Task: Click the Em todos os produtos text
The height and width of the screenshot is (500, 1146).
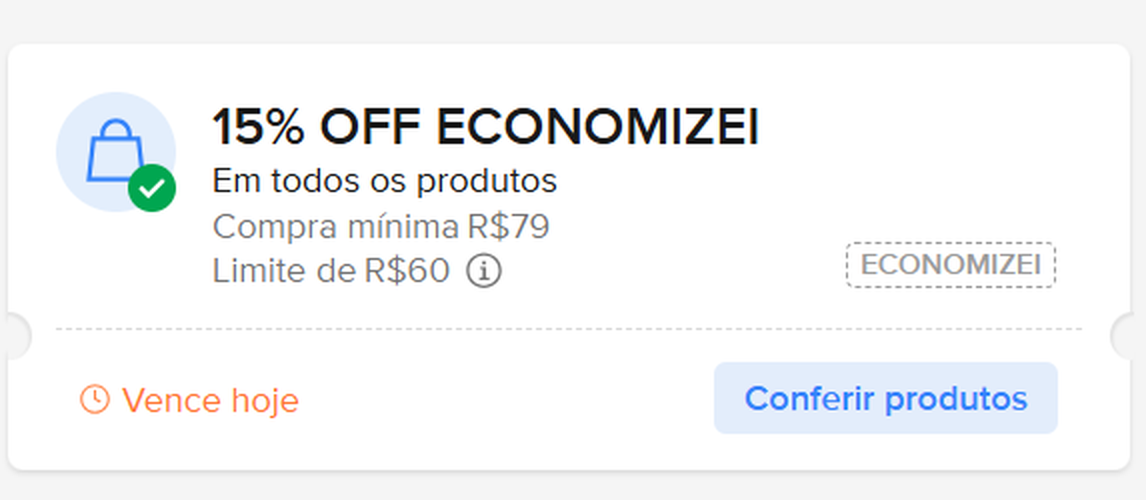Action: click(384, 182)
